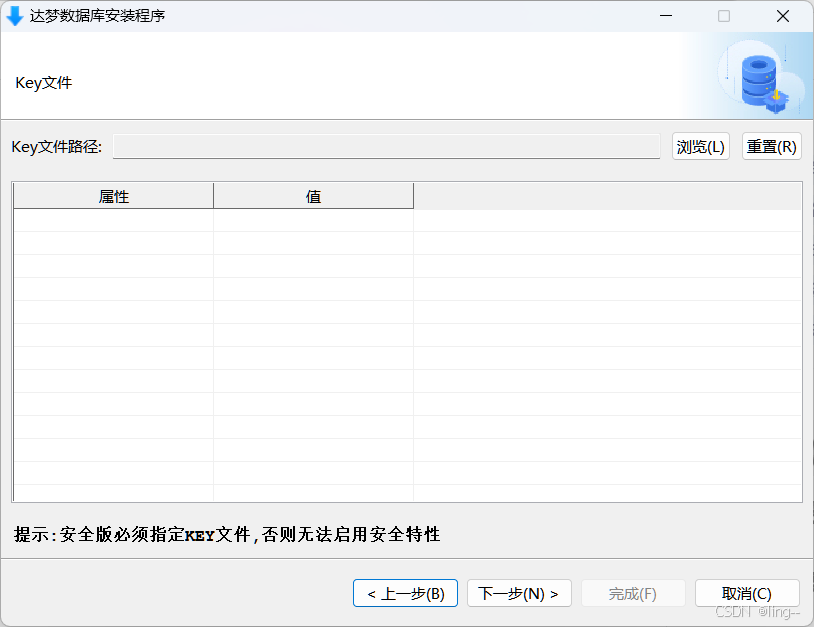This screenshot has width=814, height=627.
Task: Click the 完成(F) finish button
Action: pyautogui.click(x=633, y=593)
